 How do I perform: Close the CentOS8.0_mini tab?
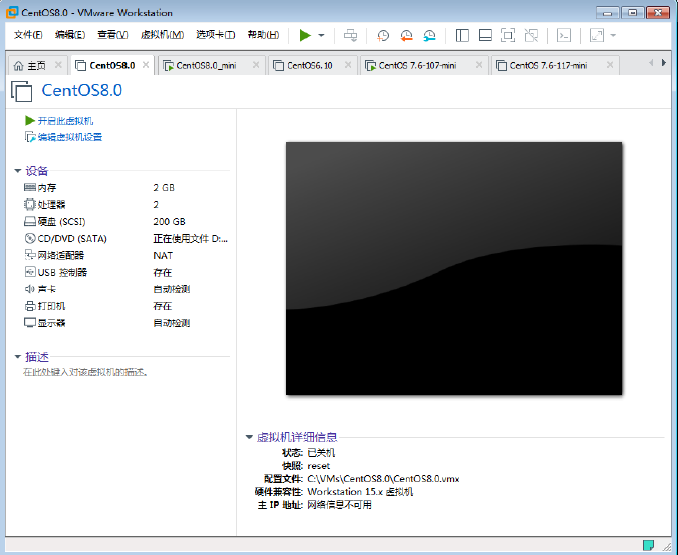point(256,65)
